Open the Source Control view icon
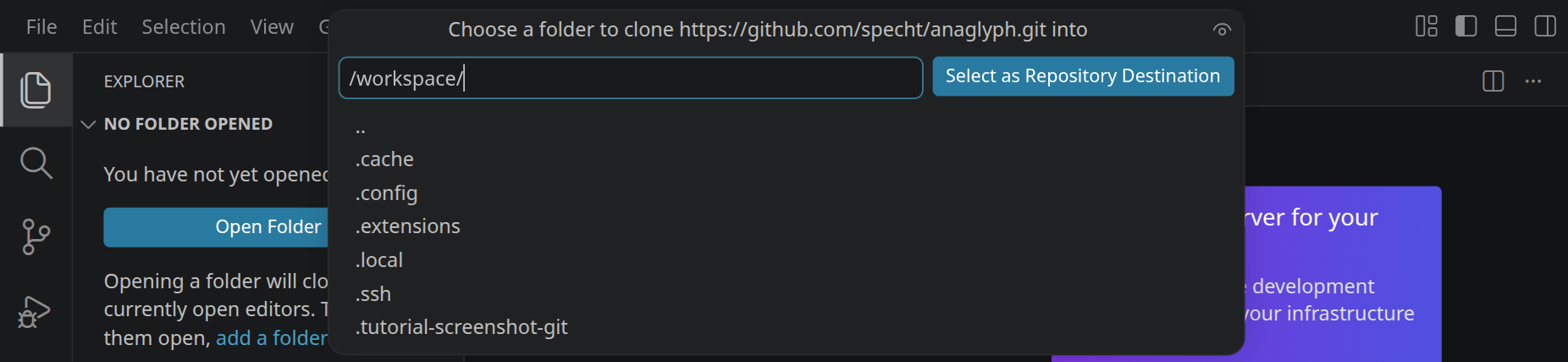The height and width of the screenshot is (362, 1568). pos(36,237)
